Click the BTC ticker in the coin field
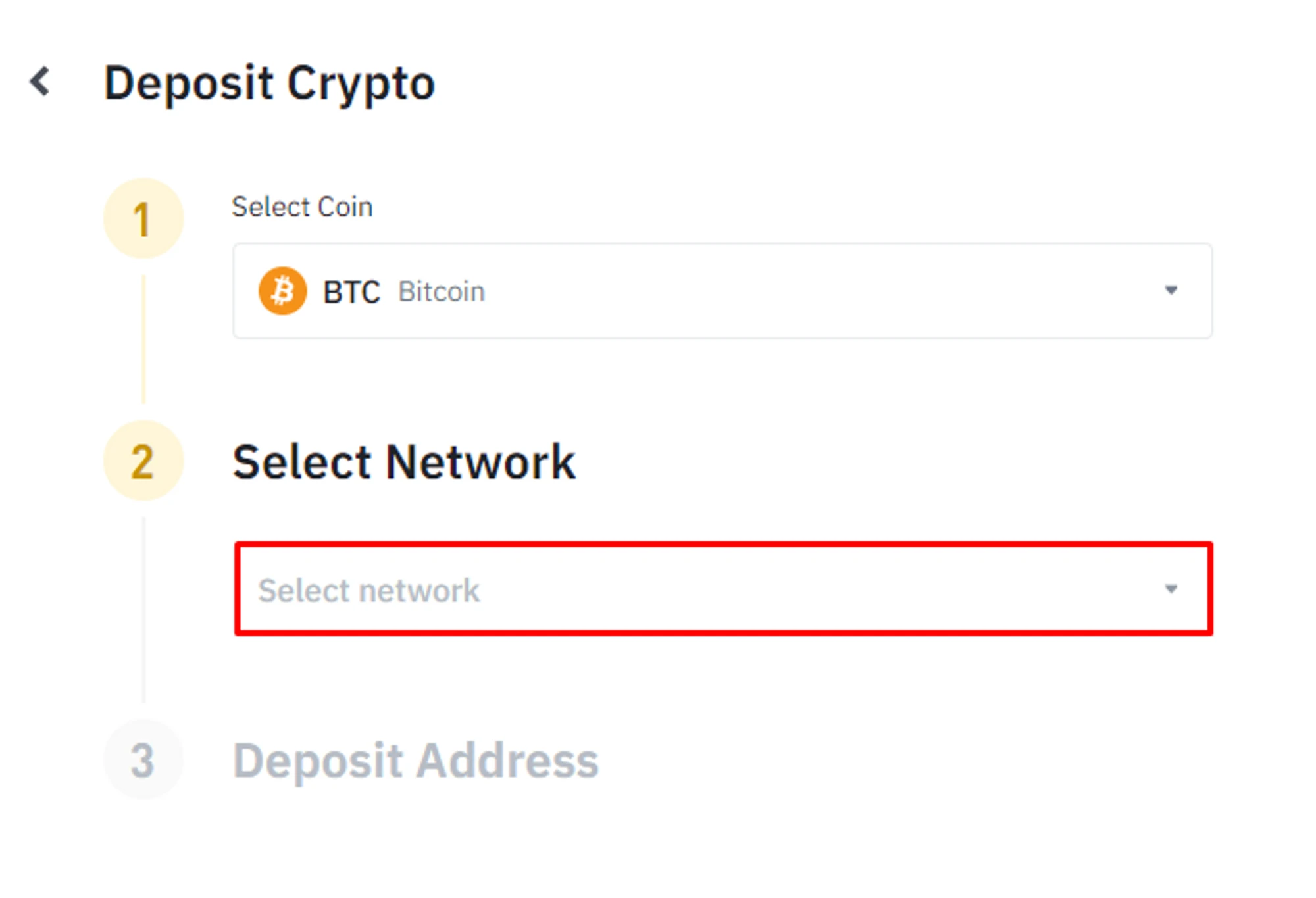This screenshot has height=898, width=1316. [351, 292]
